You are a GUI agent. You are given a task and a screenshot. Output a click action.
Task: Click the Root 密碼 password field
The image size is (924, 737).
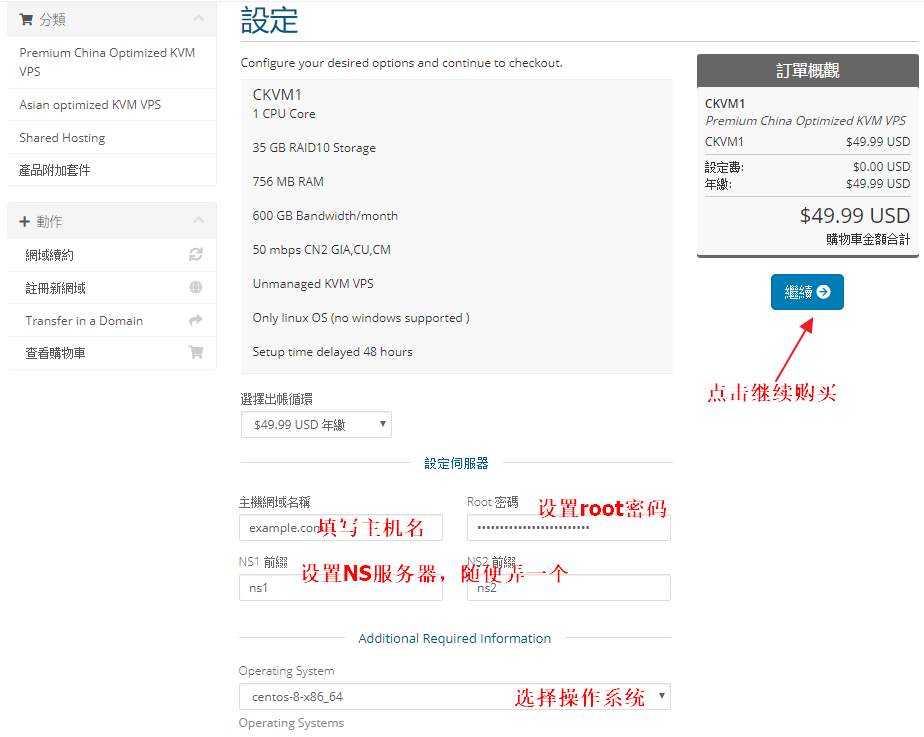tap(569, 527)
